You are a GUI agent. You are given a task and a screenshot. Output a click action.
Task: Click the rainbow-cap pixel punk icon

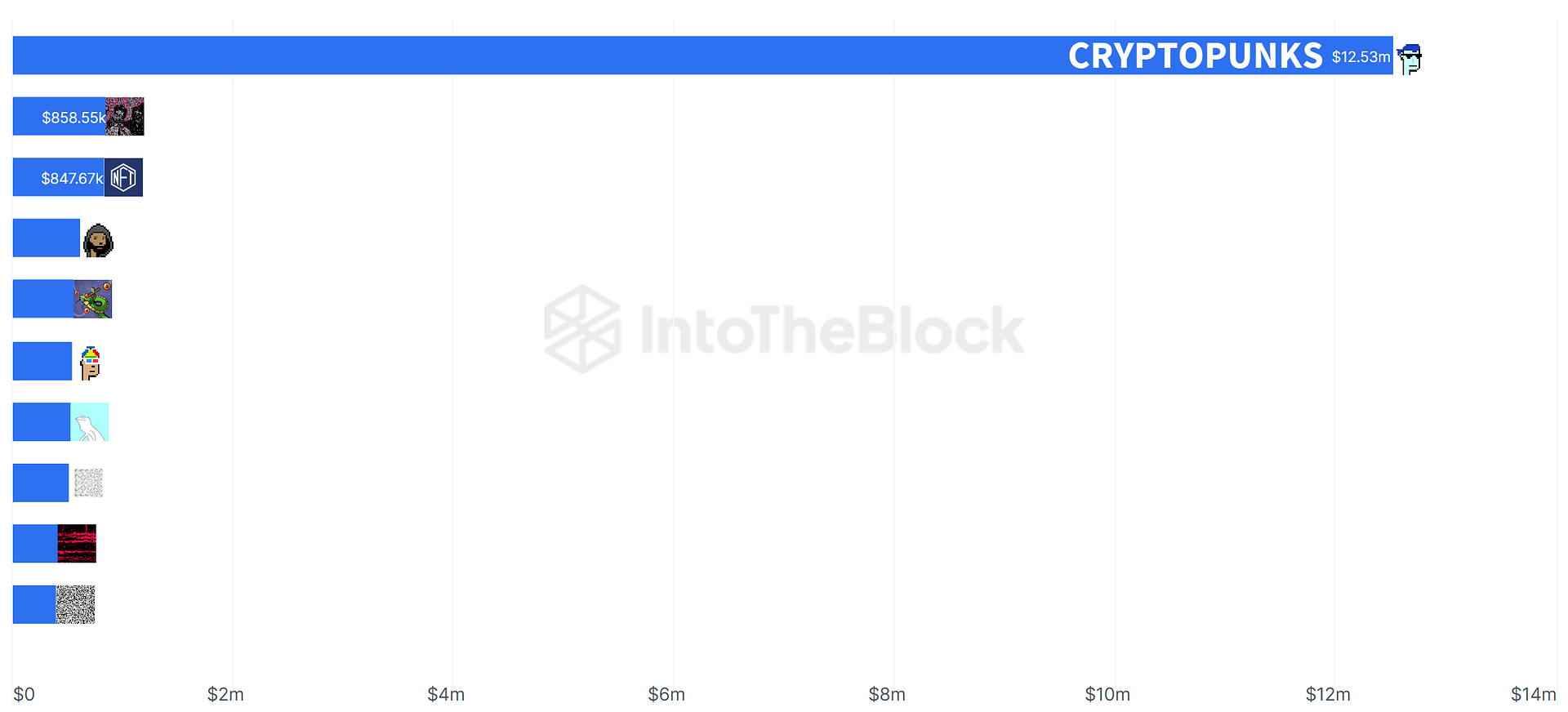coord(90,363)
